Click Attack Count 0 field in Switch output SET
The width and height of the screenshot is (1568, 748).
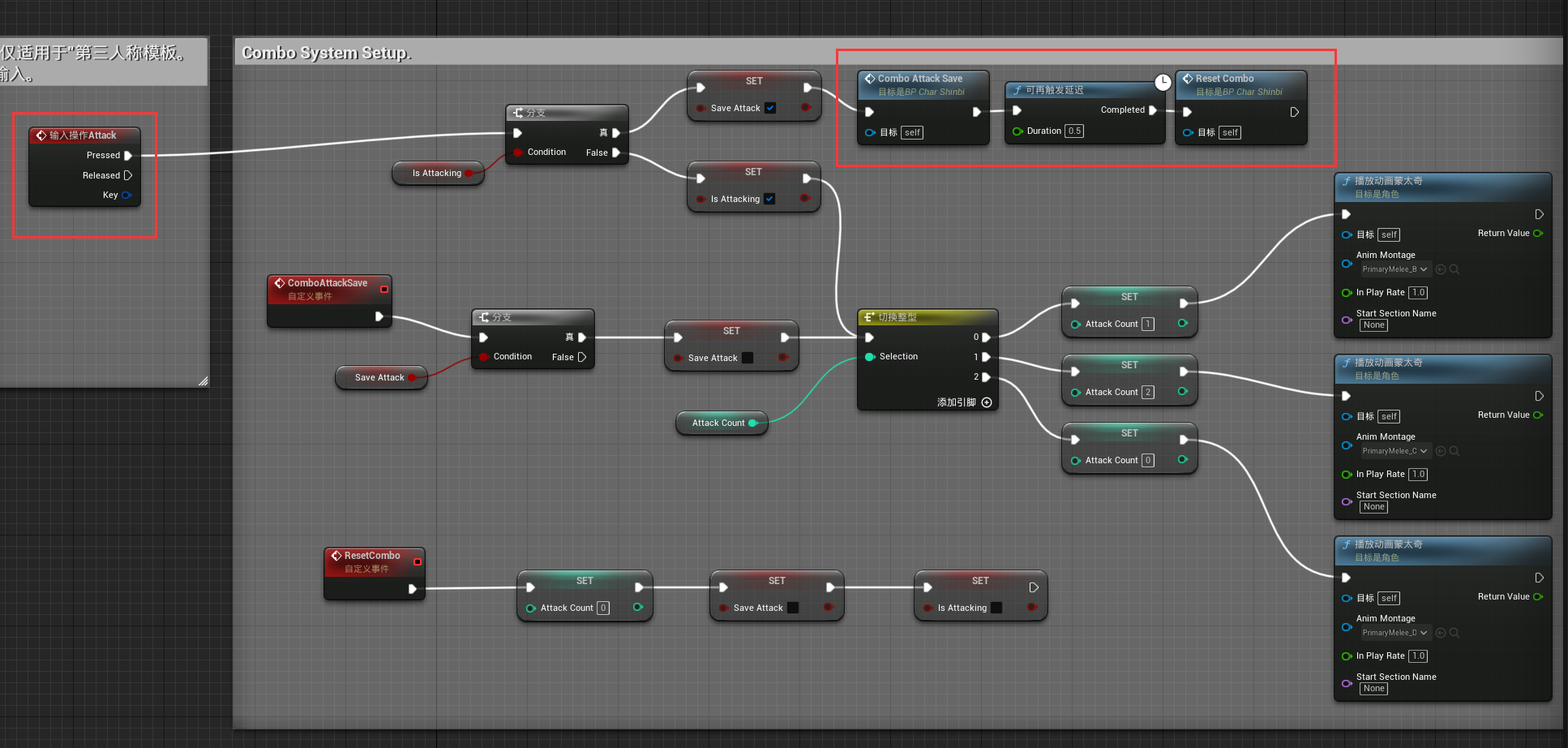tap(1148, 460)
